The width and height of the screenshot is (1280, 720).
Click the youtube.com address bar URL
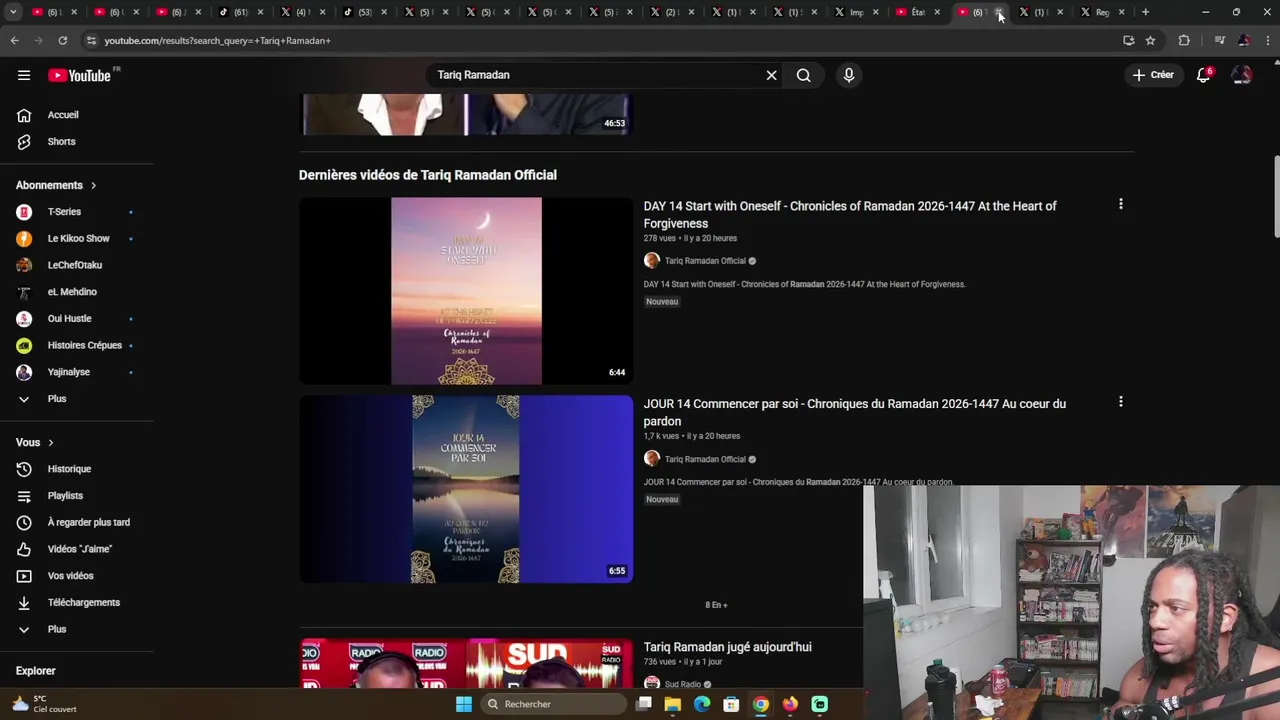(x=217, y=41)
